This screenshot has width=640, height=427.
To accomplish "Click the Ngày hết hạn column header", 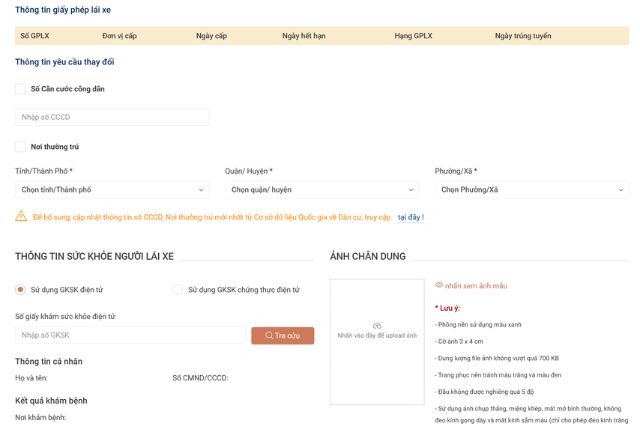I will coord(304,36).
